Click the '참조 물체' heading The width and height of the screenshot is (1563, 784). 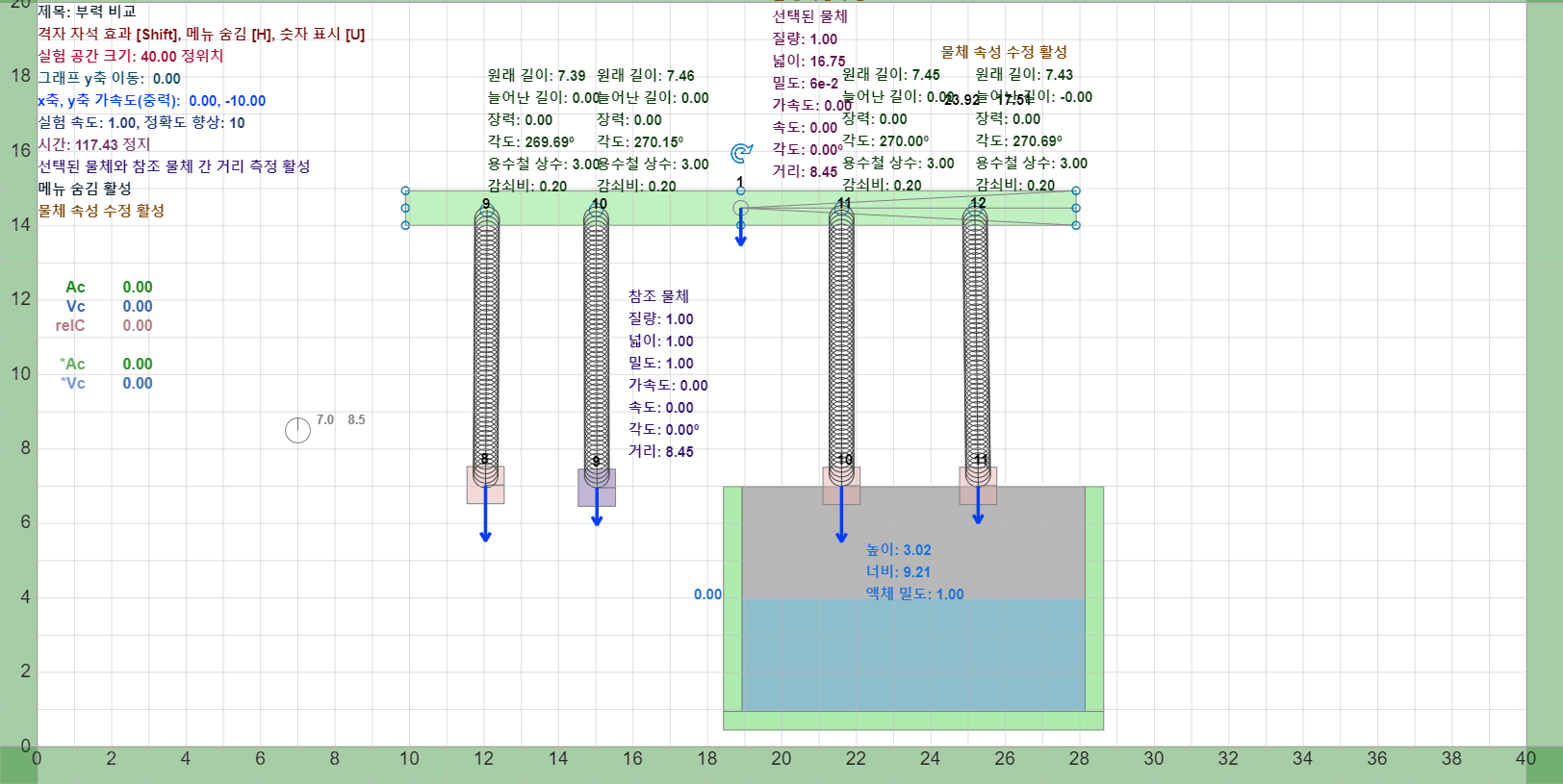(658, 296)
